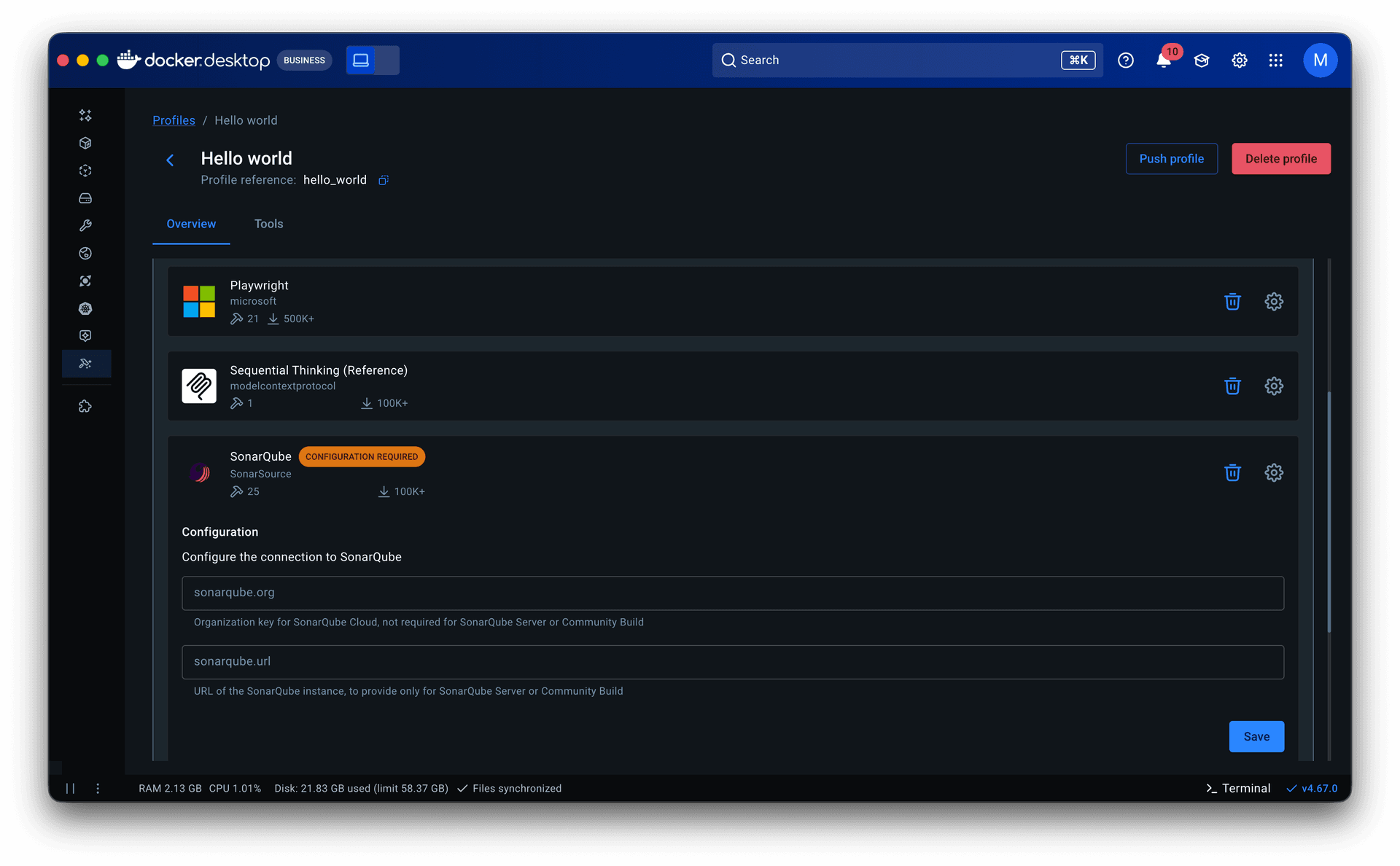Delete the Playwright server with trash icon
This screenshot has width=1400, height=866.
pos(1232,301)
